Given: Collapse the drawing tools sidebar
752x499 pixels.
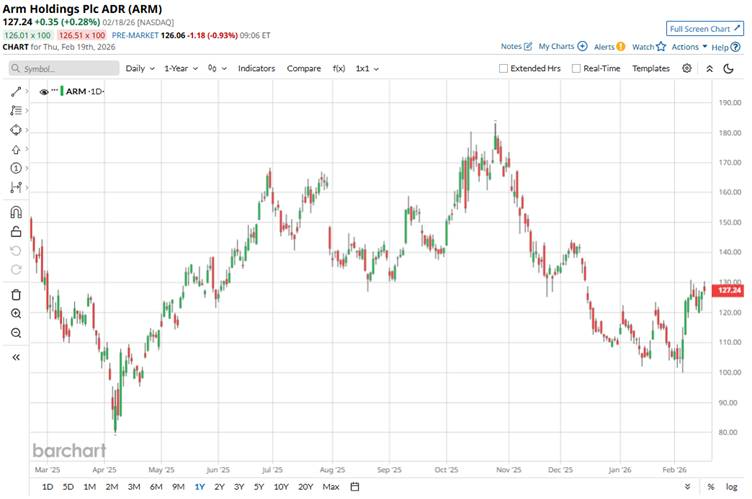Looking at the screenshot, I should (x=16, y=357).
